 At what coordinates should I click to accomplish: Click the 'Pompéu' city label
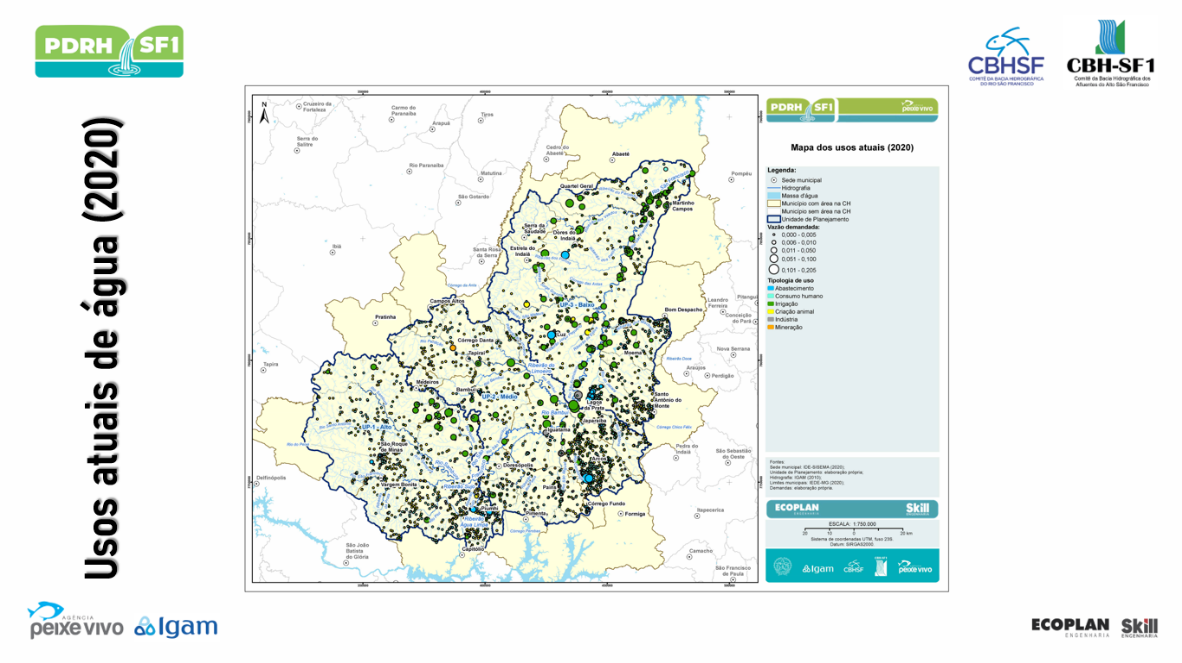coord(741,173)
